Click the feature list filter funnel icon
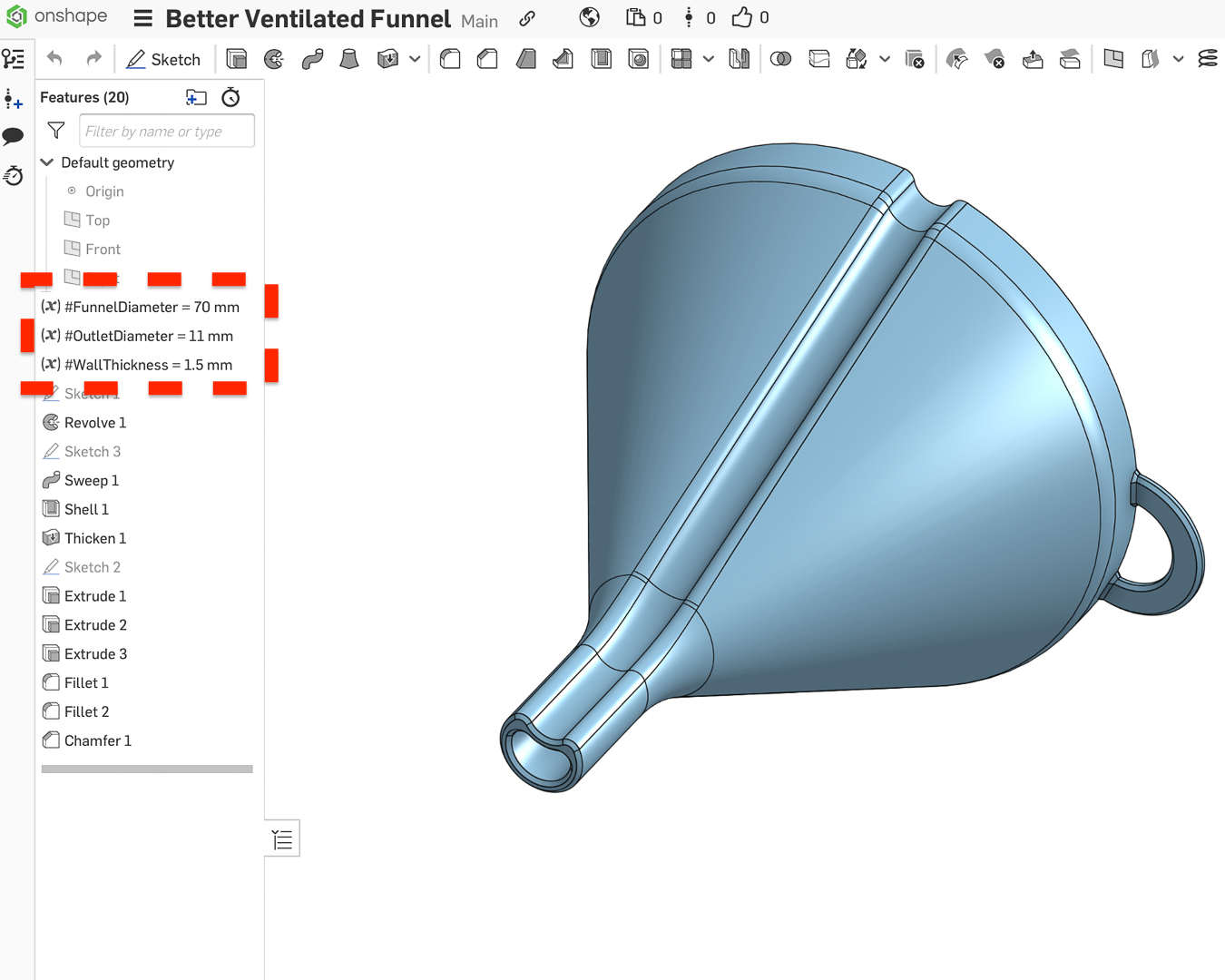This screenshot has height=980, width=1225. coord(56,131)
